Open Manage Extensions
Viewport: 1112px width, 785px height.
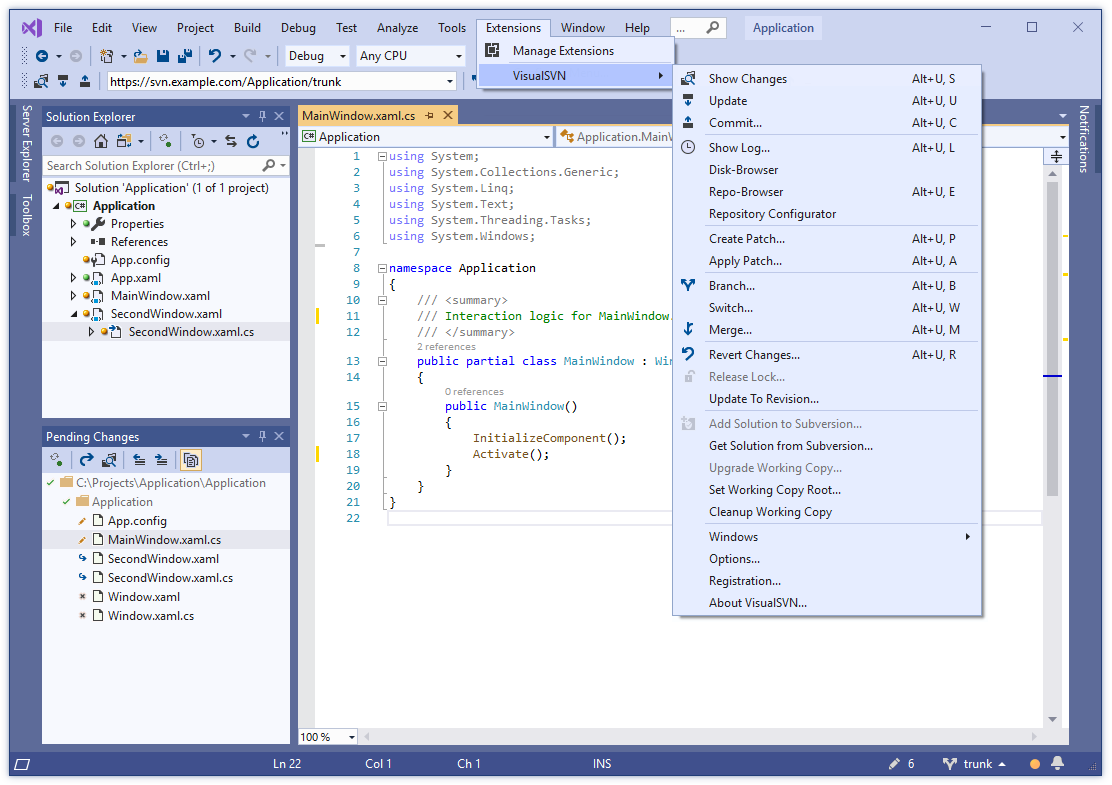(x=576, y=51)
